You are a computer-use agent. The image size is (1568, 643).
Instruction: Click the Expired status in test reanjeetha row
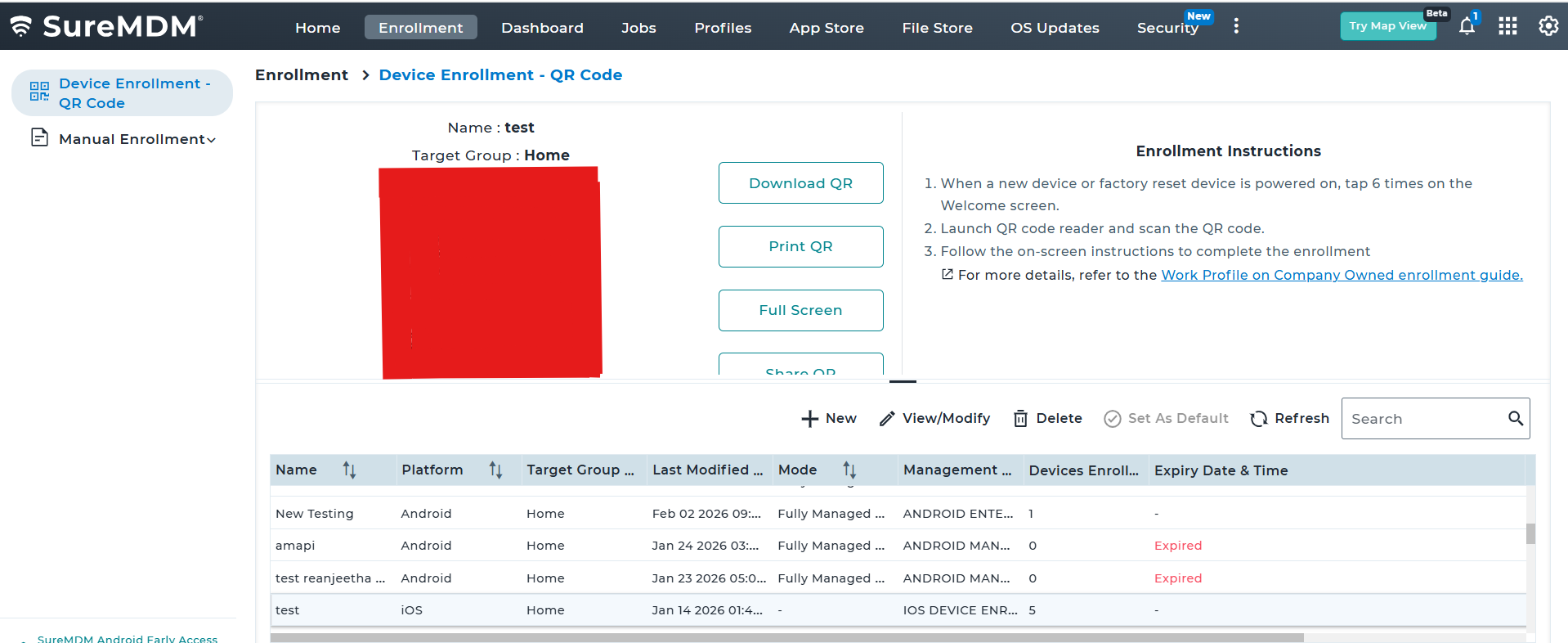[x=1178, y=578]
